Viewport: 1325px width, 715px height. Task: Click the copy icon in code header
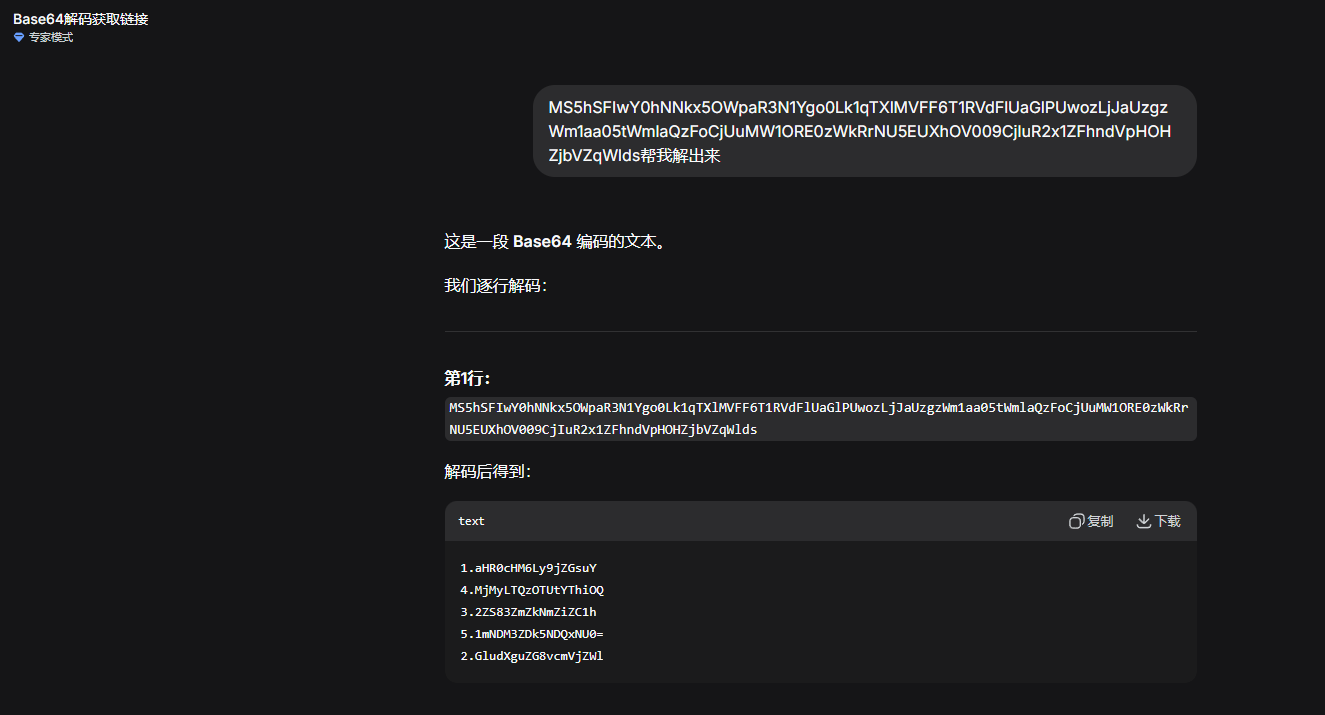click(1076, 521)
